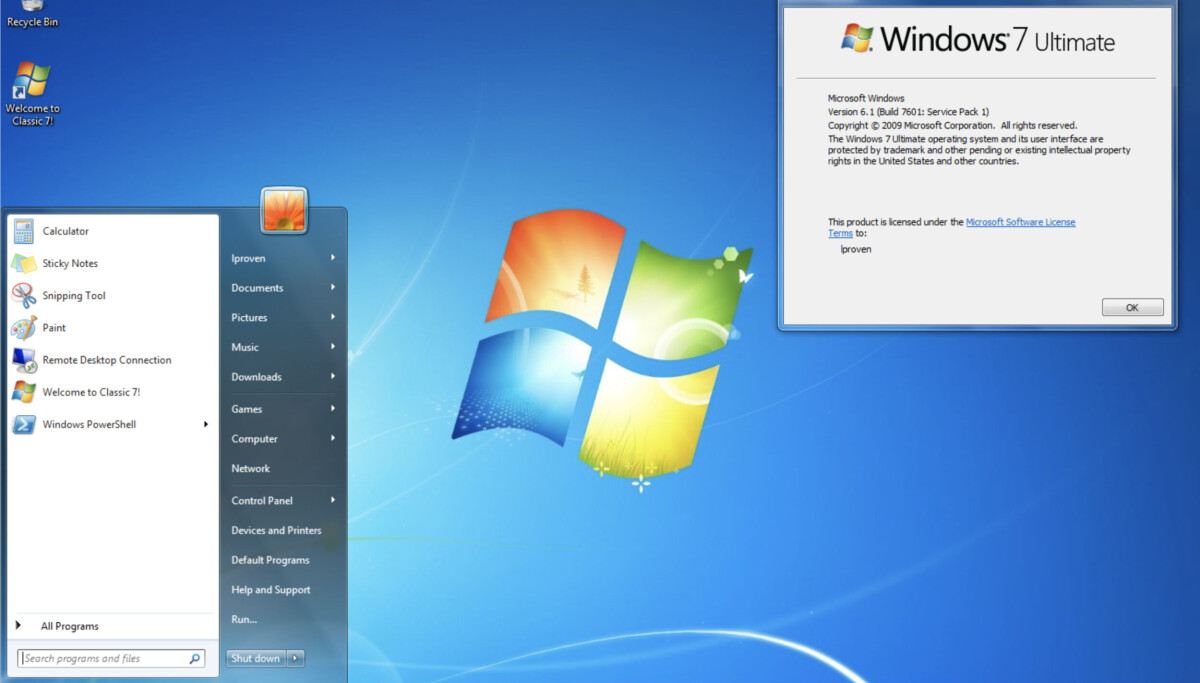Open Network from the Start menu
Screen dimensions: 1200x683
point(251,468)
